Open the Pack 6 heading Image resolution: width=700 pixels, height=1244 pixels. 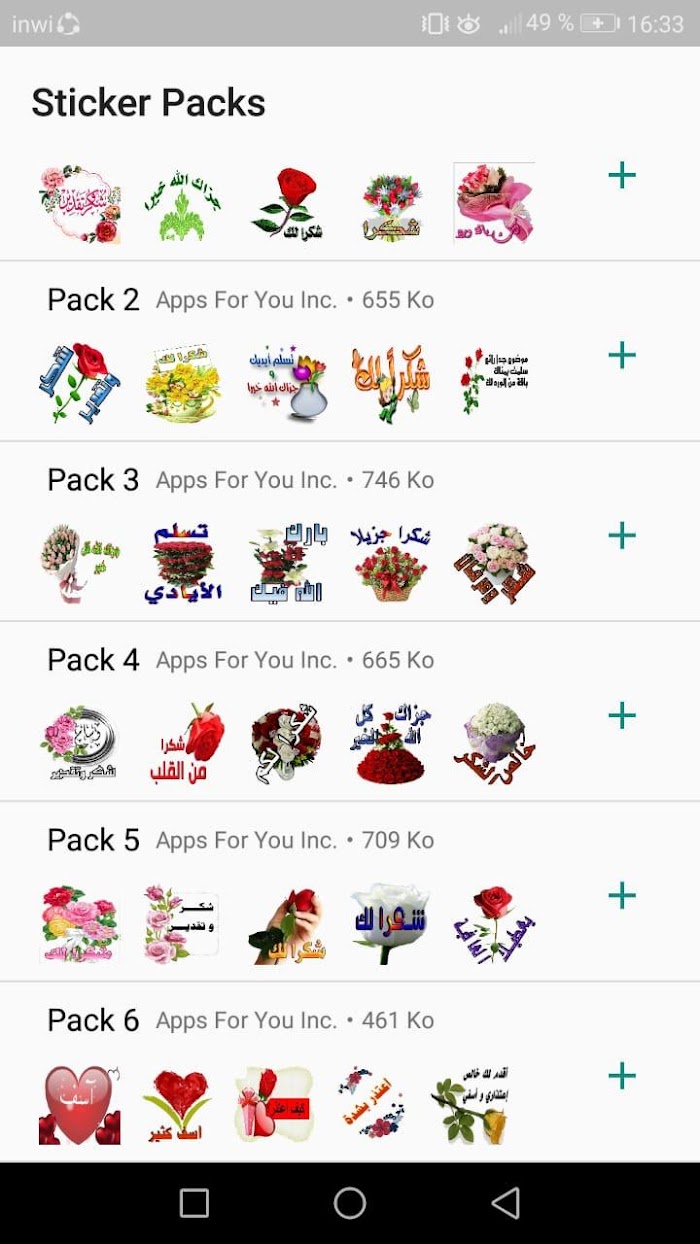[x=93, y=1020]
